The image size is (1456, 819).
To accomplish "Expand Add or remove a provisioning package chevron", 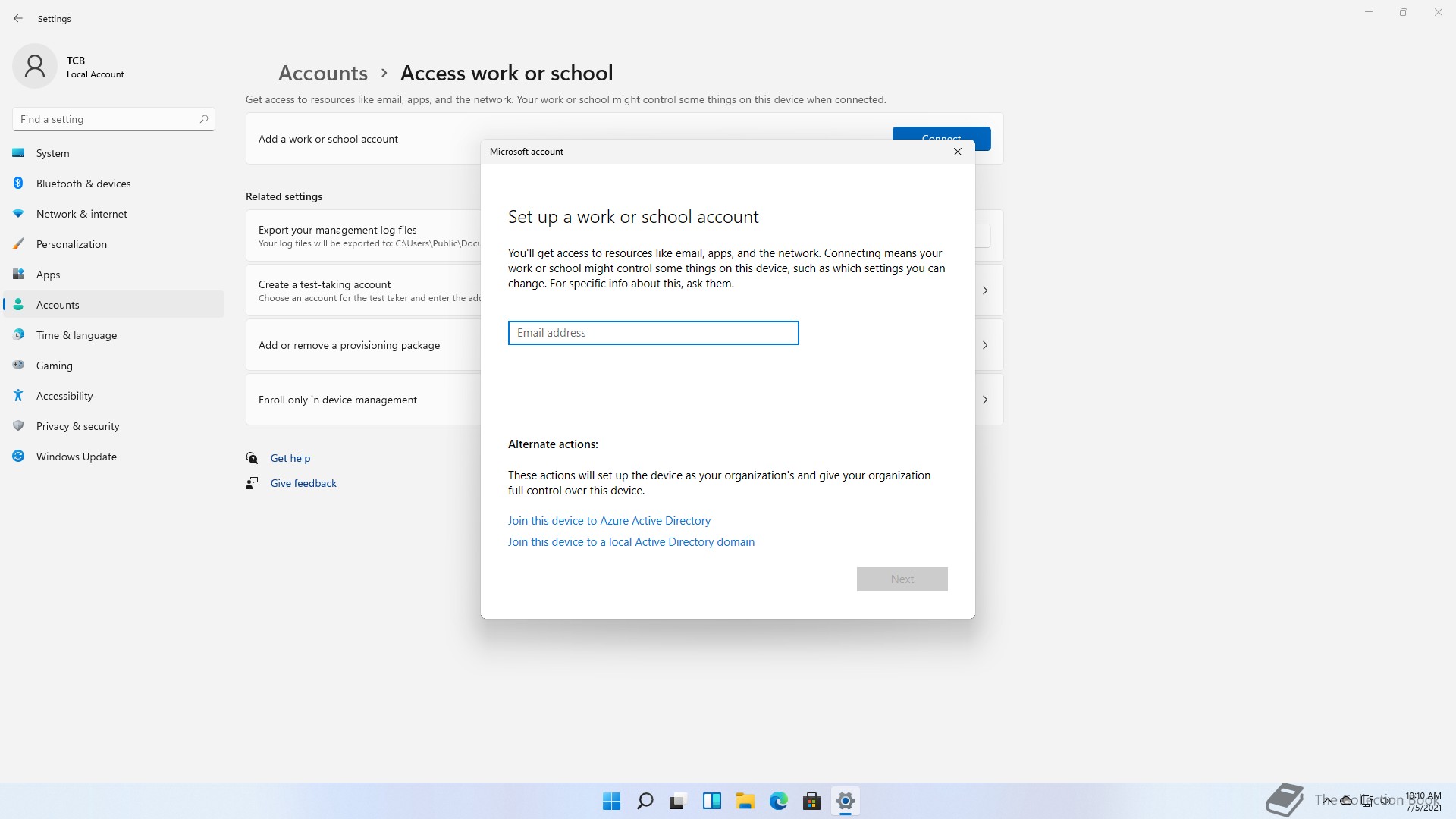I will [985, 345].
